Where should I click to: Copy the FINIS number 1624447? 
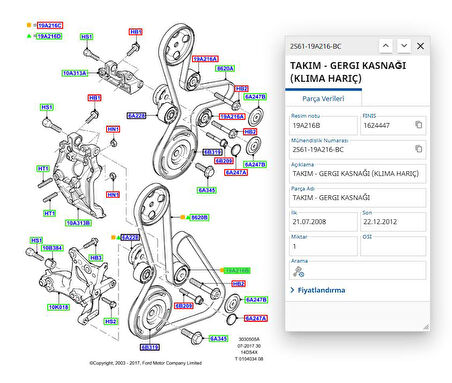click(419, 125)
